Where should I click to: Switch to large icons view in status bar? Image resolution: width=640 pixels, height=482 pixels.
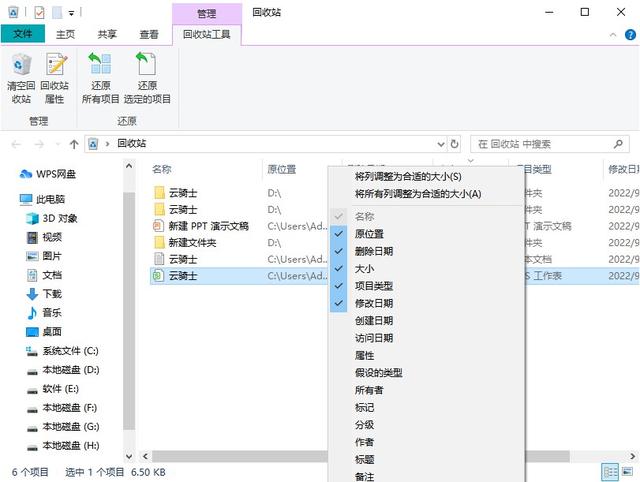627,472
